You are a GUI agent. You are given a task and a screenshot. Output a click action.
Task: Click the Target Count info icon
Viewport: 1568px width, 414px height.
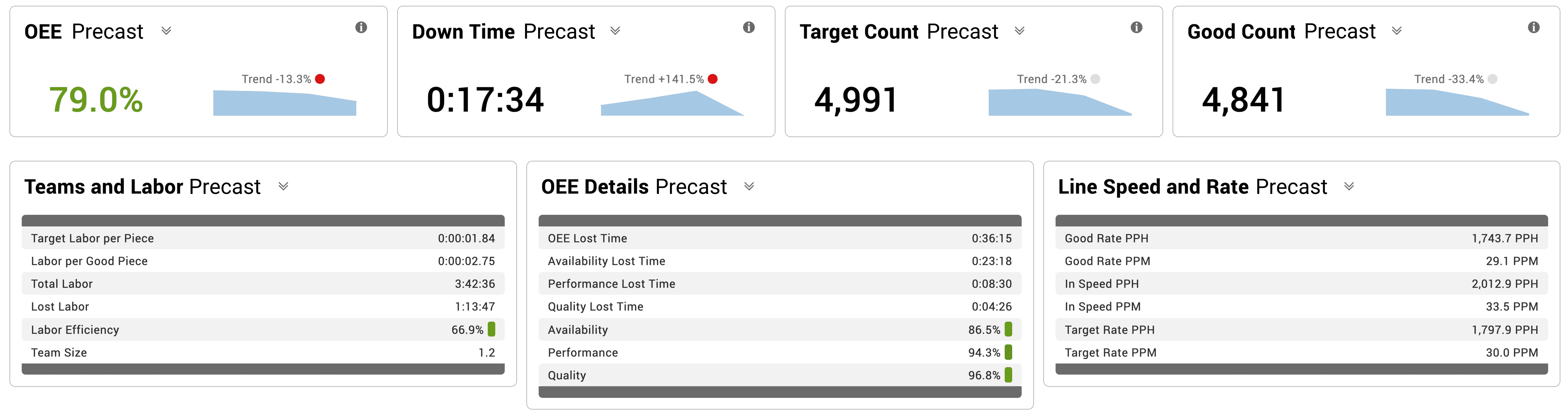click(1136, 27)
